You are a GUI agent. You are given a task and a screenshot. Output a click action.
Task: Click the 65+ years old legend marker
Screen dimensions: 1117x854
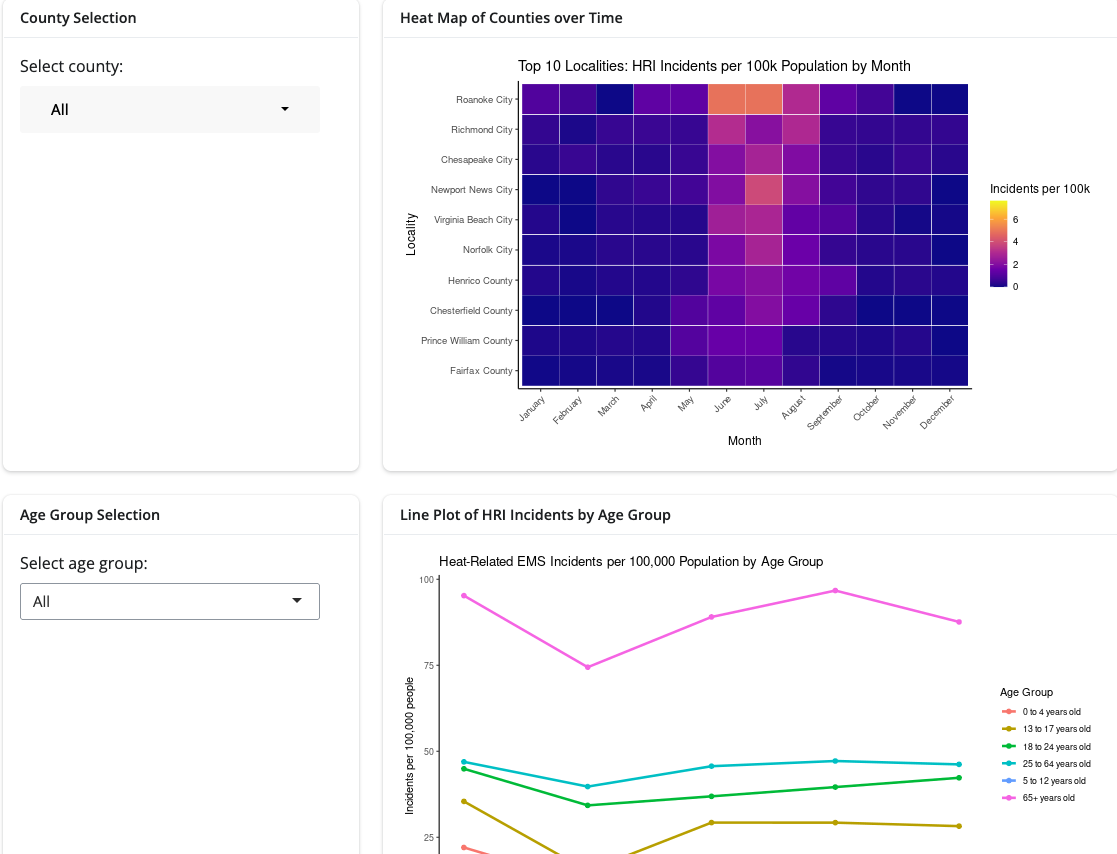tap(1009, 798)
